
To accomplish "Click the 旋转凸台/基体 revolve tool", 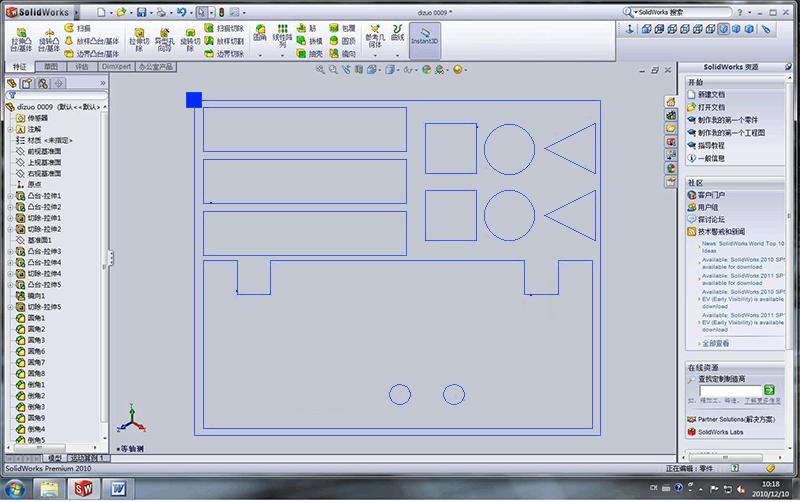I will pos(48,40).
